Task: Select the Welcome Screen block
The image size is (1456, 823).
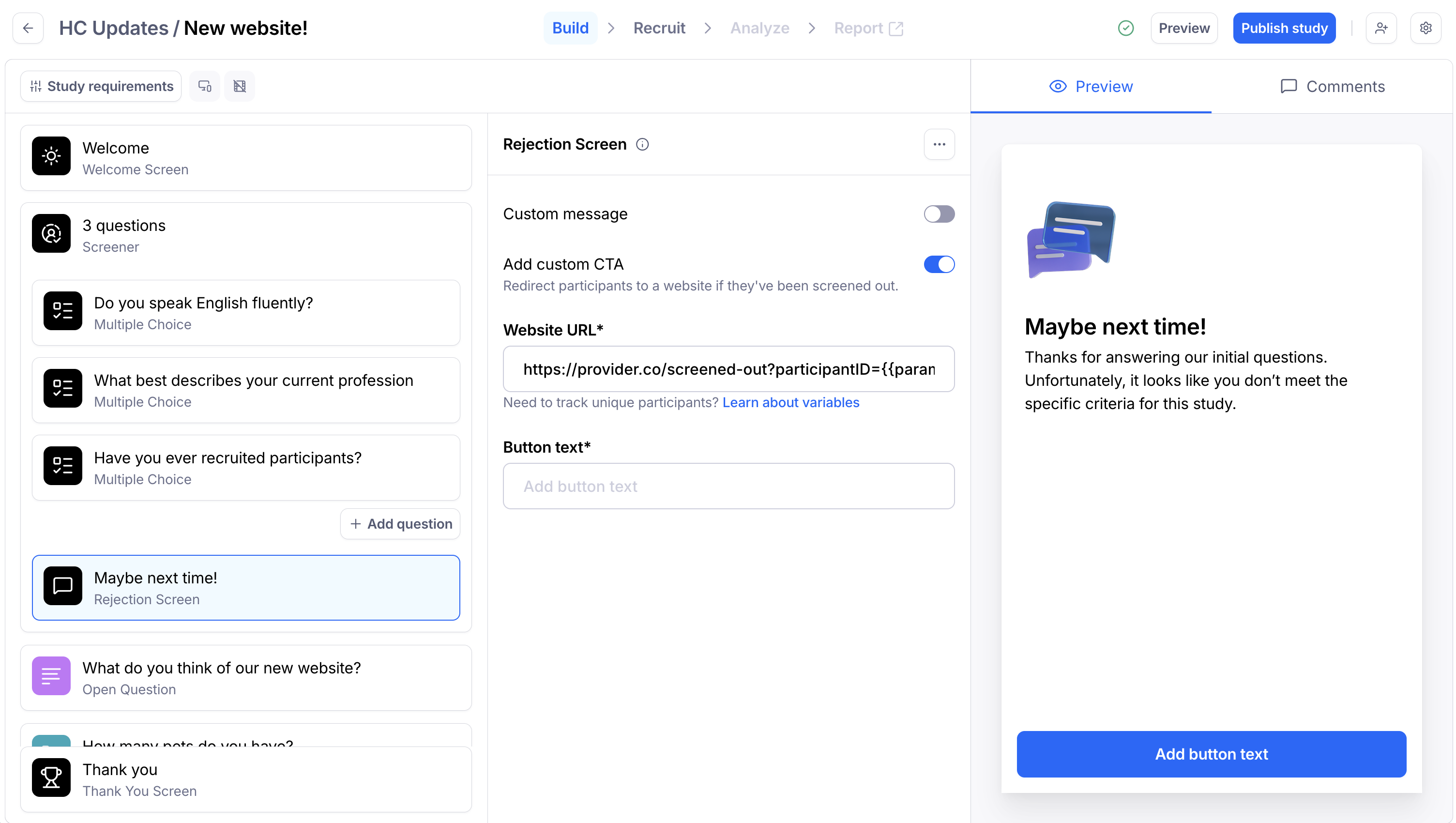Action: click(x=246, y=158)
